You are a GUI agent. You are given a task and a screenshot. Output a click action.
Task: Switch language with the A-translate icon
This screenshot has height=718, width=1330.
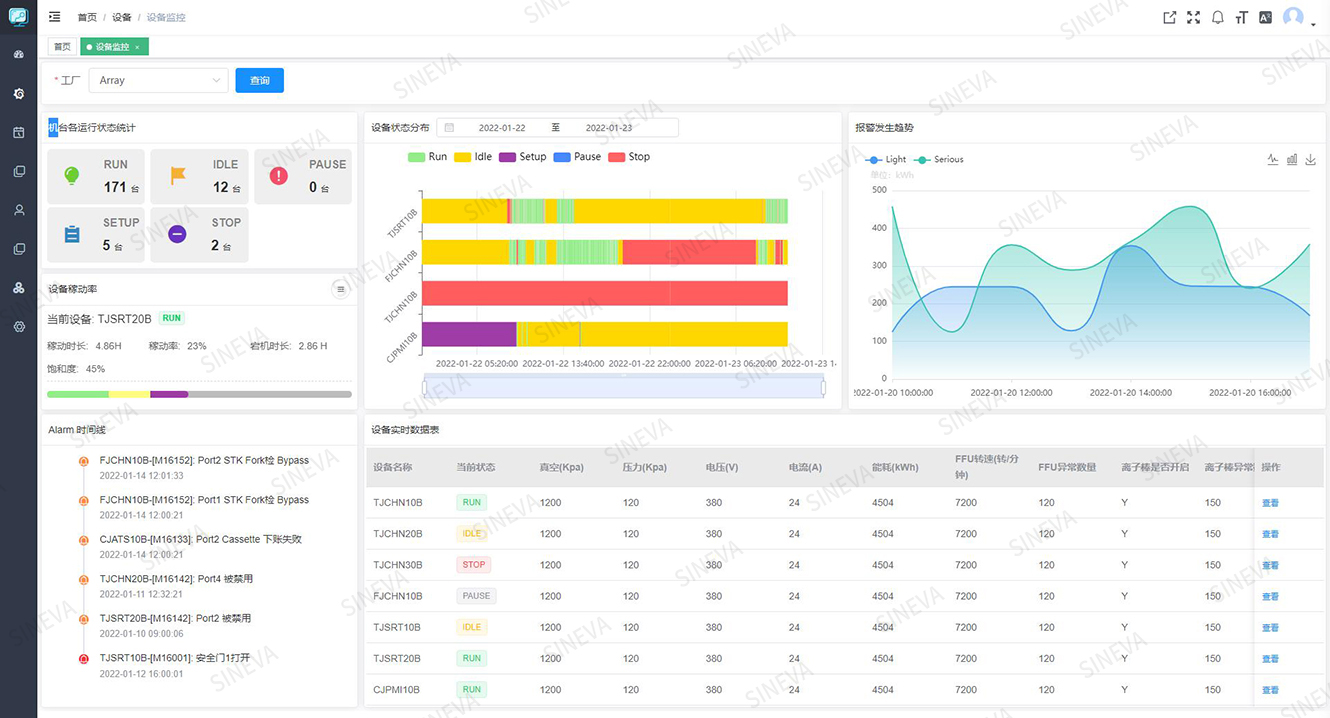pos(1265,17)
